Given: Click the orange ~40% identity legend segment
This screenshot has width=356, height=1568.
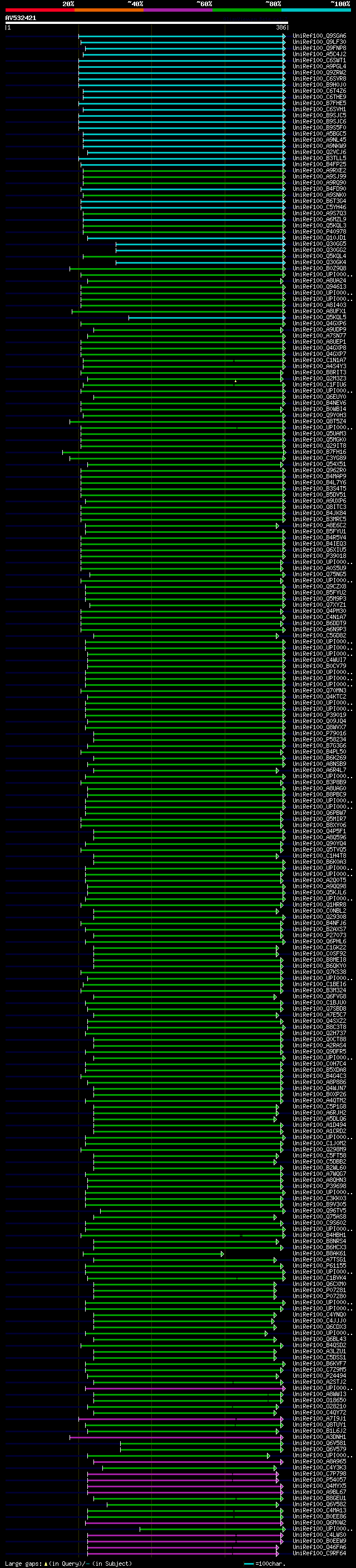Looking at the screenshot, I should (x=109, y=10).
